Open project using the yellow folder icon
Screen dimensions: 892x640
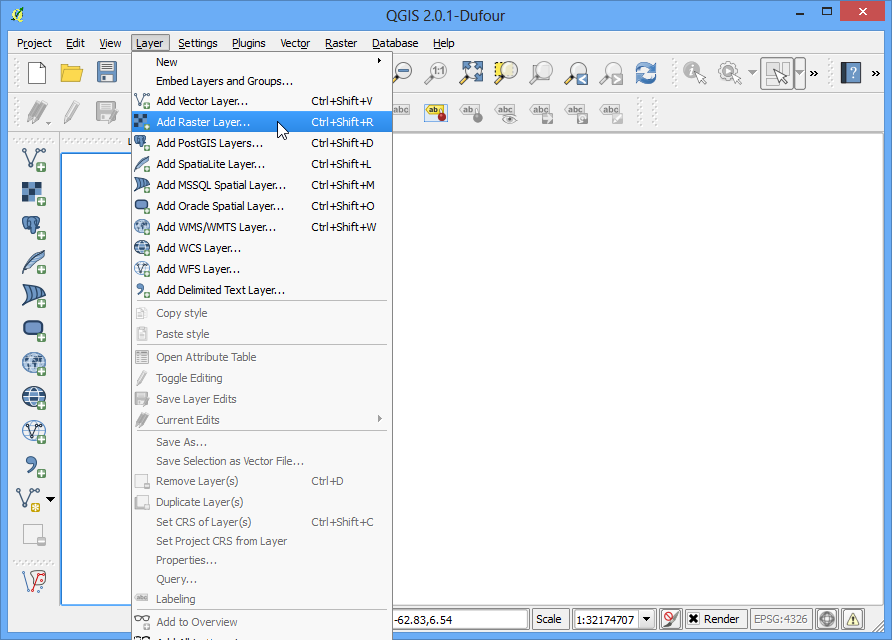tap(72, 73)
